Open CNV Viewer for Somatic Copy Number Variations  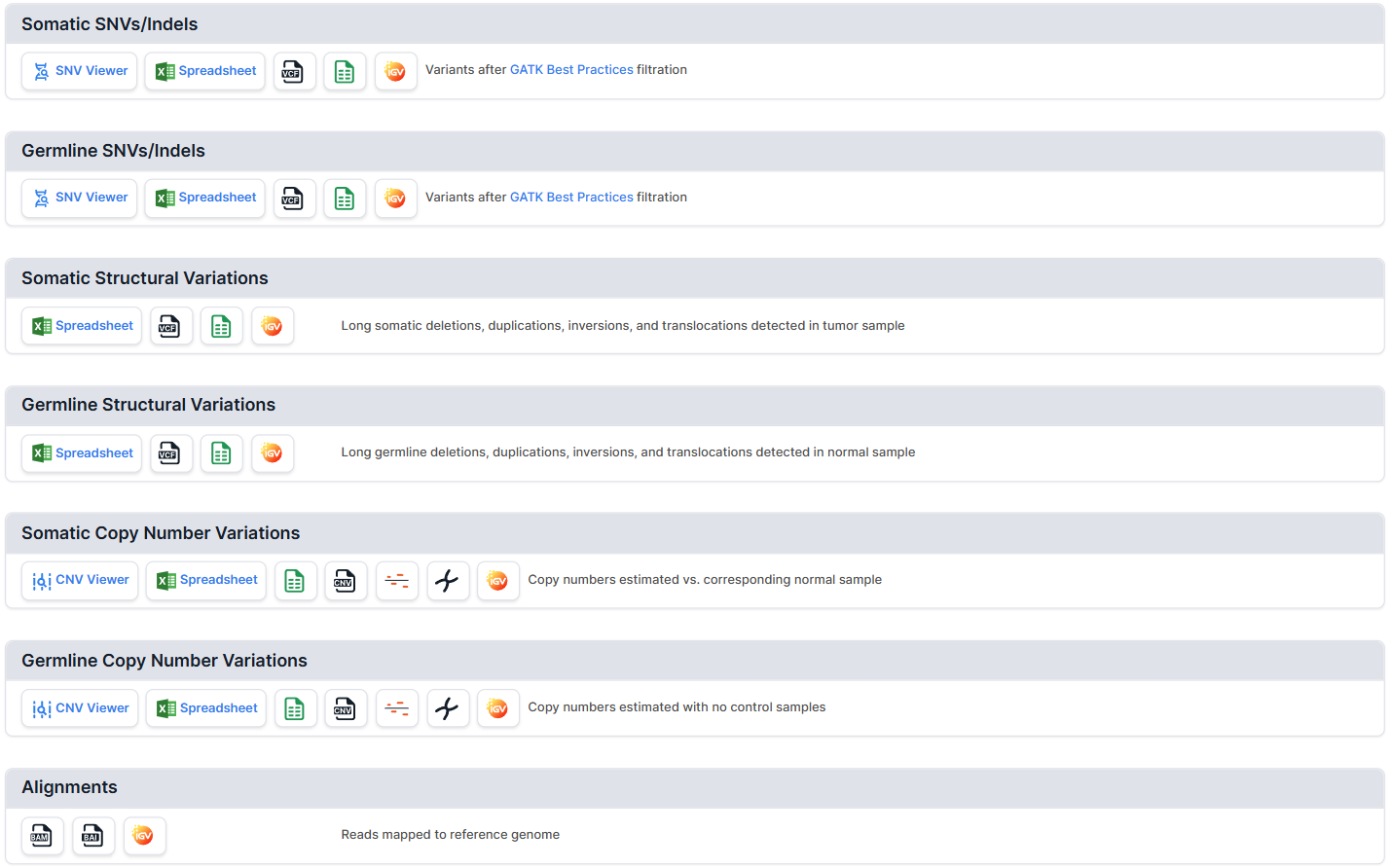point(80,581)
